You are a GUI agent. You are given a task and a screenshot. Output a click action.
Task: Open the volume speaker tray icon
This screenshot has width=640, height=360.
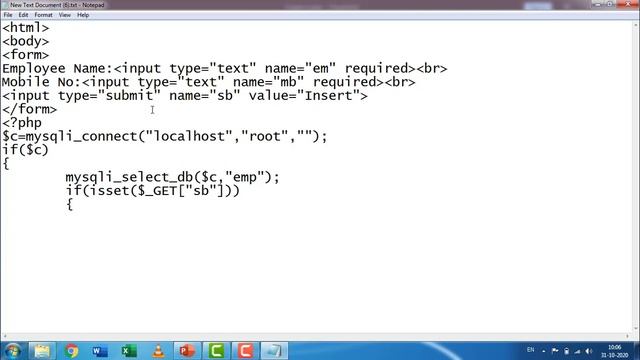pyautogui.click(x=589, y=351)
